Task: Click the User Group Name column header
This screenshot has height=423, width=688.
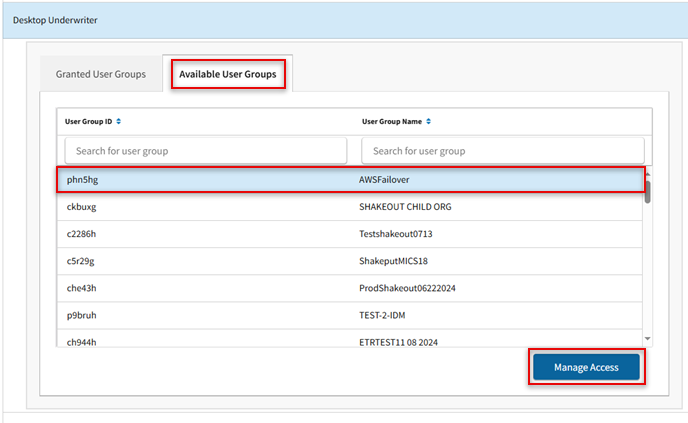Action: click(x=391, y=122)
